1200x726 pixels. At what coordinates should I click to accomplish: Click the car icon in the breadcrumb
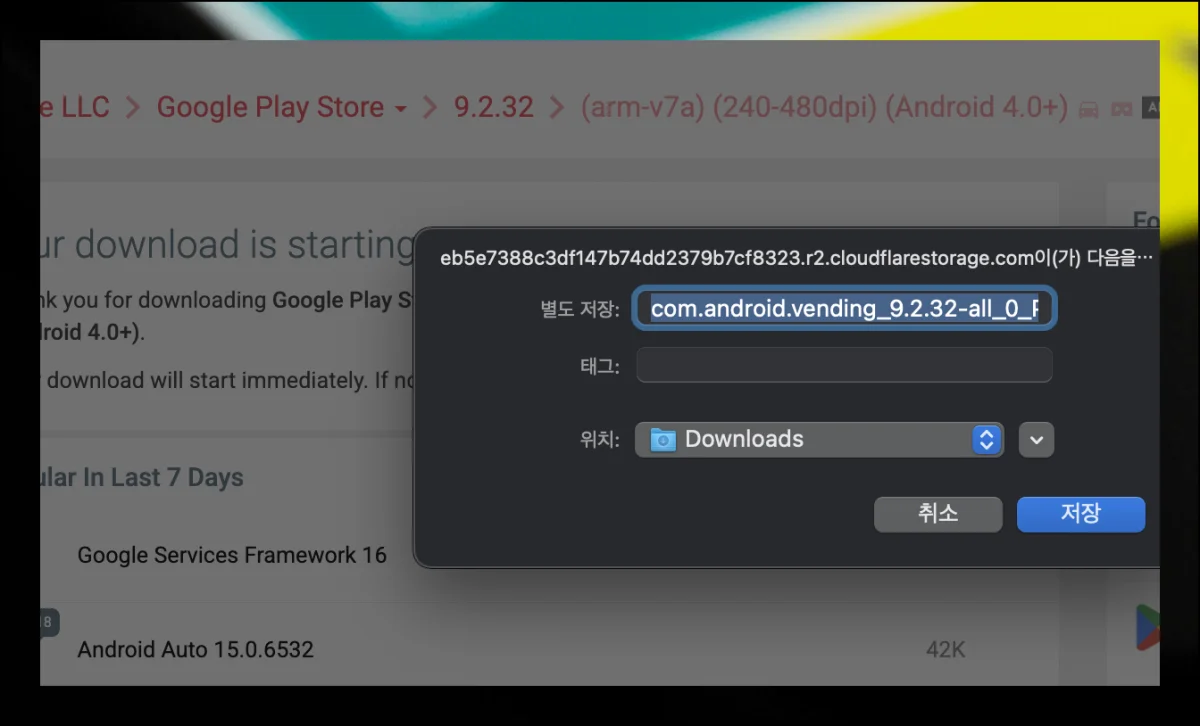(1088, 109)
